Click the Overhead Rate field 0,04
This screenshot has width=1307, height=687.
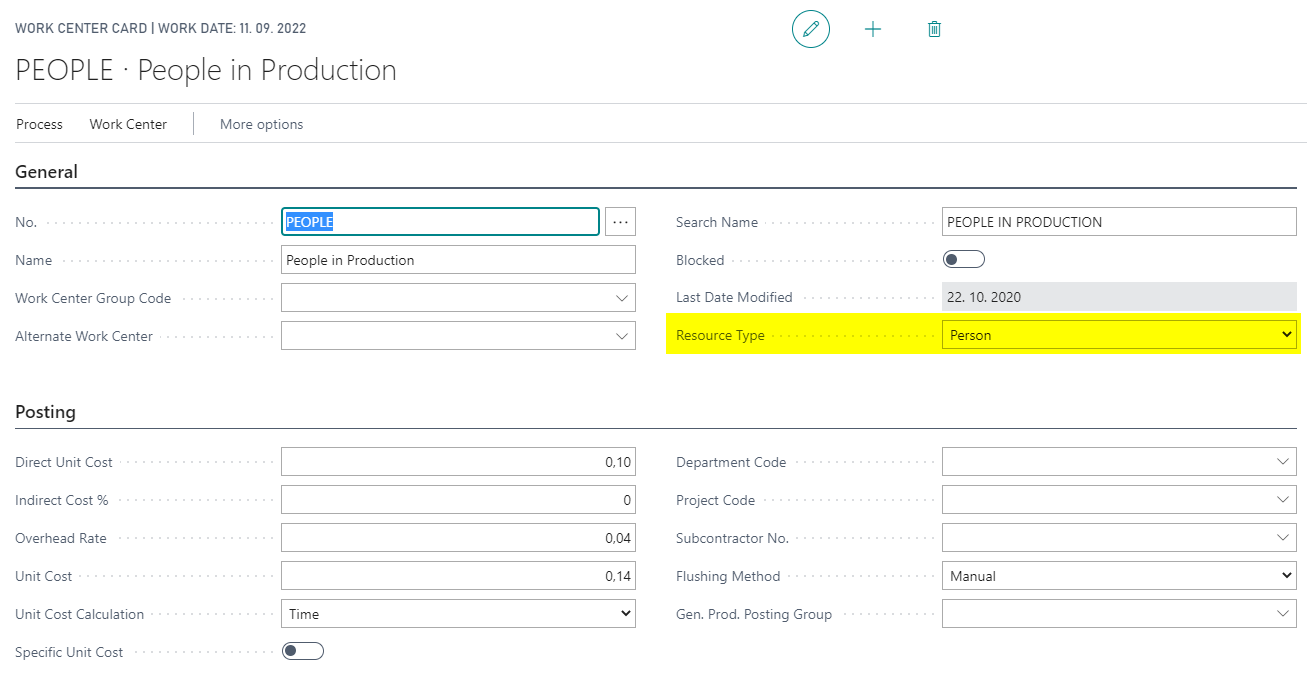[458, 538]
